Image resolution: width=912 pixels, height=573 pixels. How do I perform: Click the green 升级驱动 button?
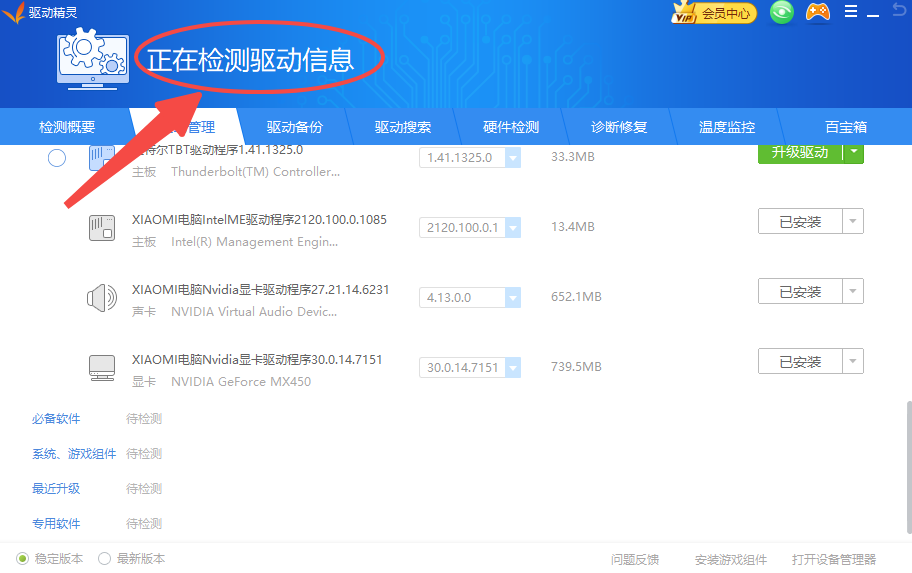(799, 152)
